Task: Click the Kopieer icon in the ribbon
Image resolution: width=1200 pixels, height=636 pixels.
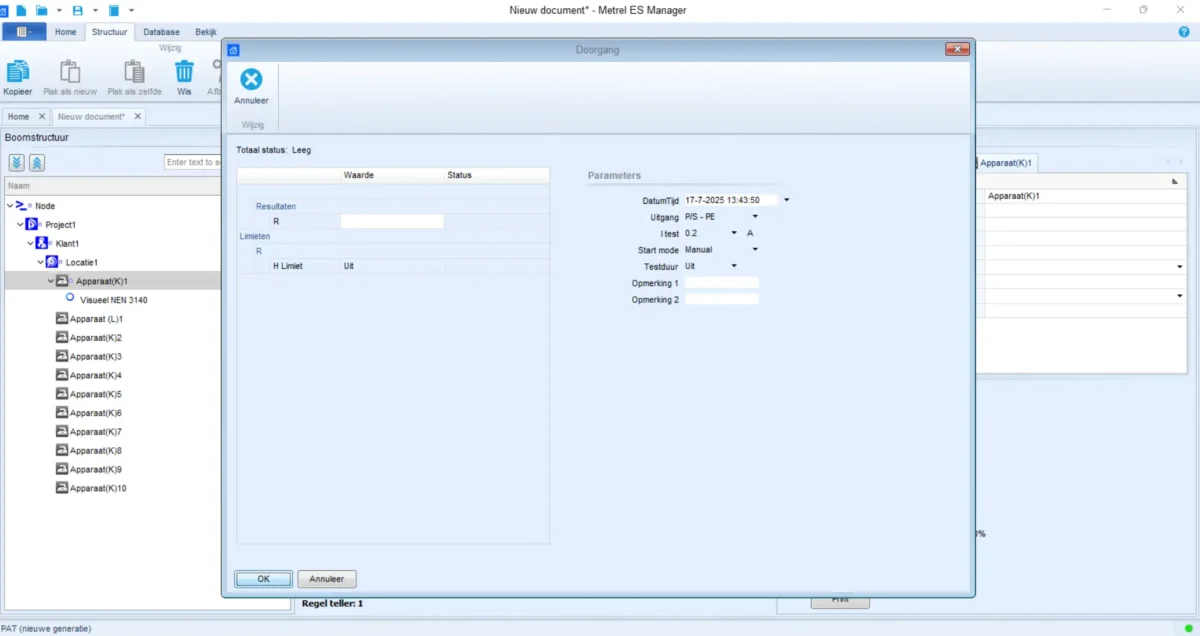Action: click(x=18, y=72)
